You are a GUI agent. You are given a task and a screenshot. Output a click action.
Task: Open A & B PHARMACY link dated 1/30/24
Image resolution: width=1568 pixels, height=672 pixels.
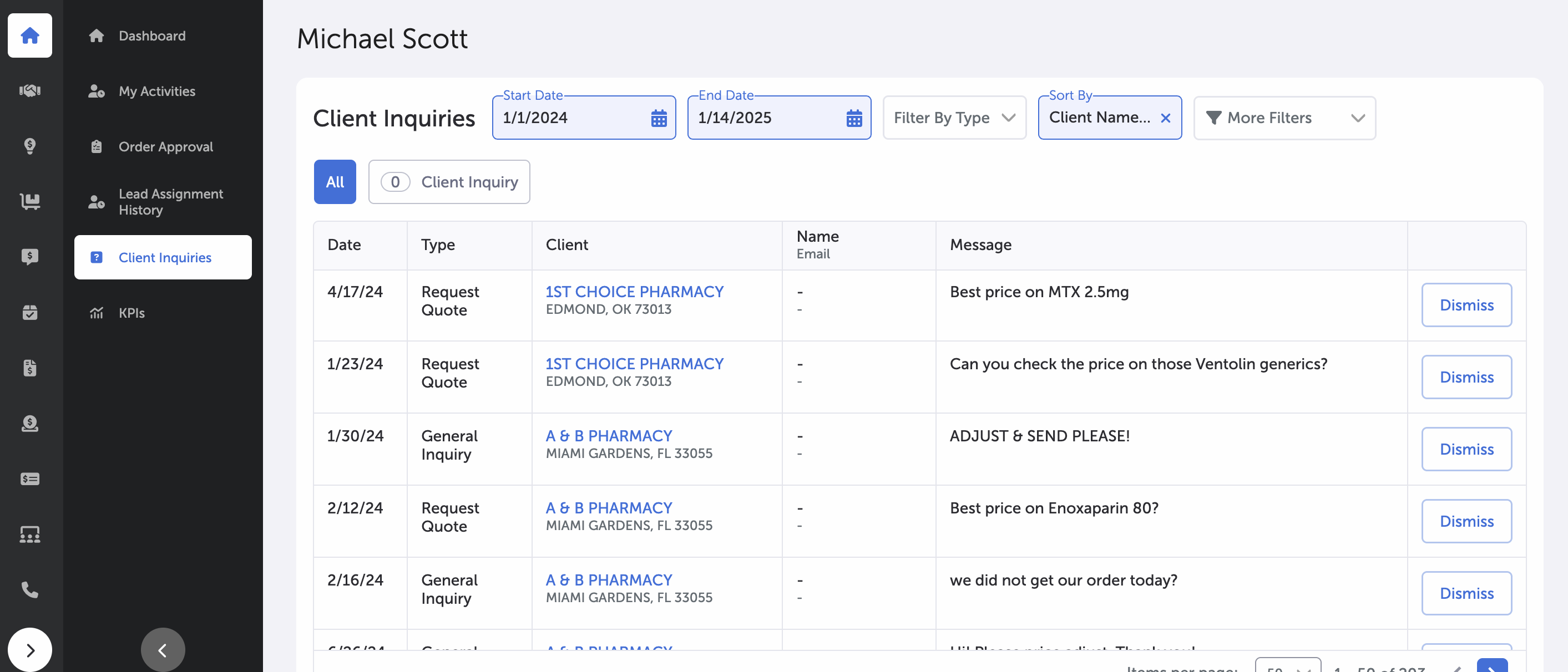pos(609,436)
